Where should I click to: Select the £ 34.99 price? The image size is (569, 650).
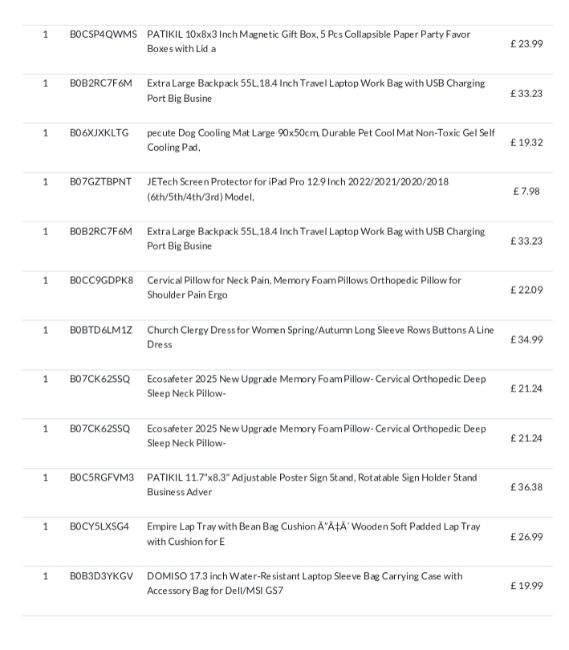tap(526, 340)
